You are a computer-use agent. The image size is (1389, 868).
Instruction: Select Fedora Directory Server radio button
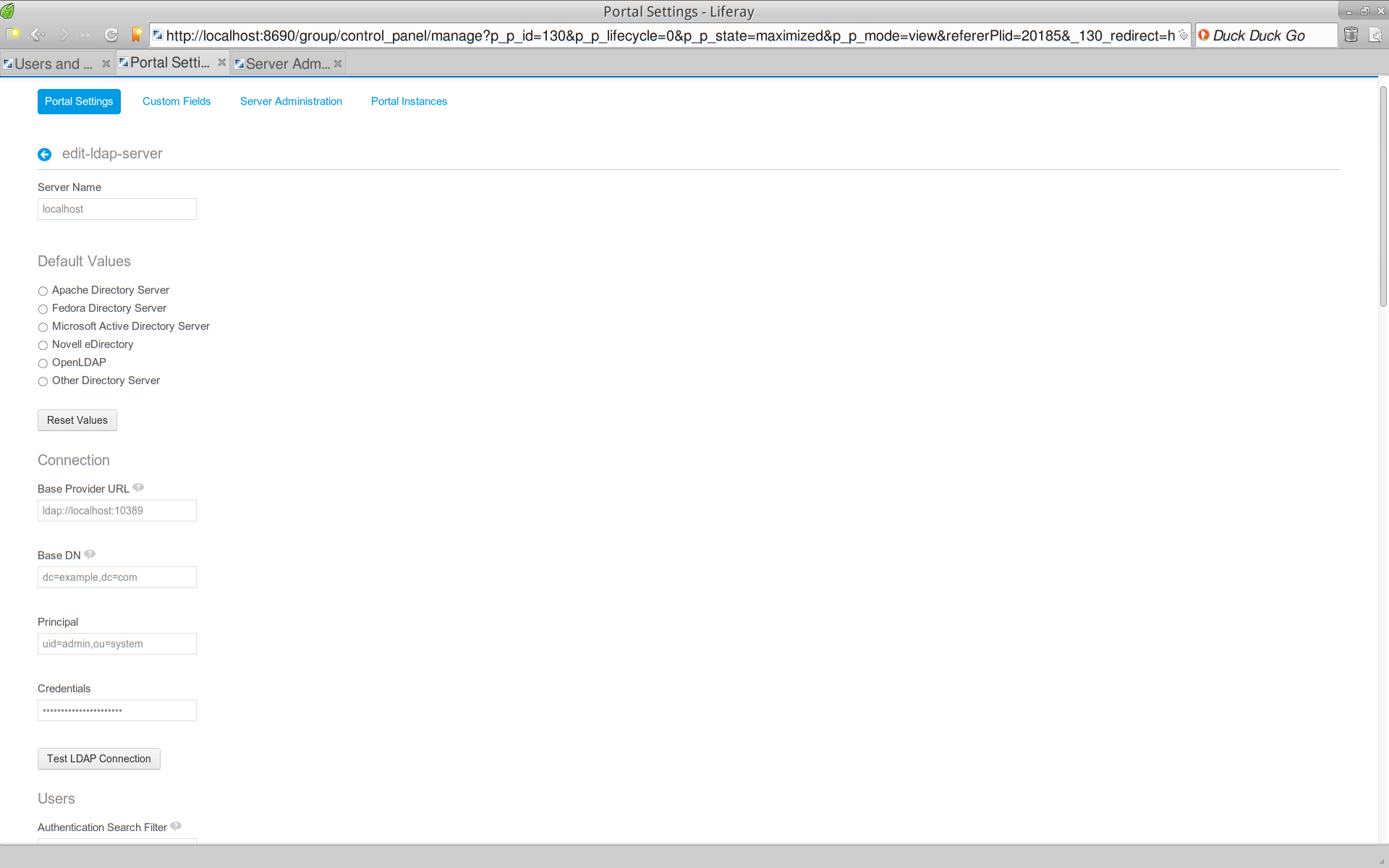[43, 309]
